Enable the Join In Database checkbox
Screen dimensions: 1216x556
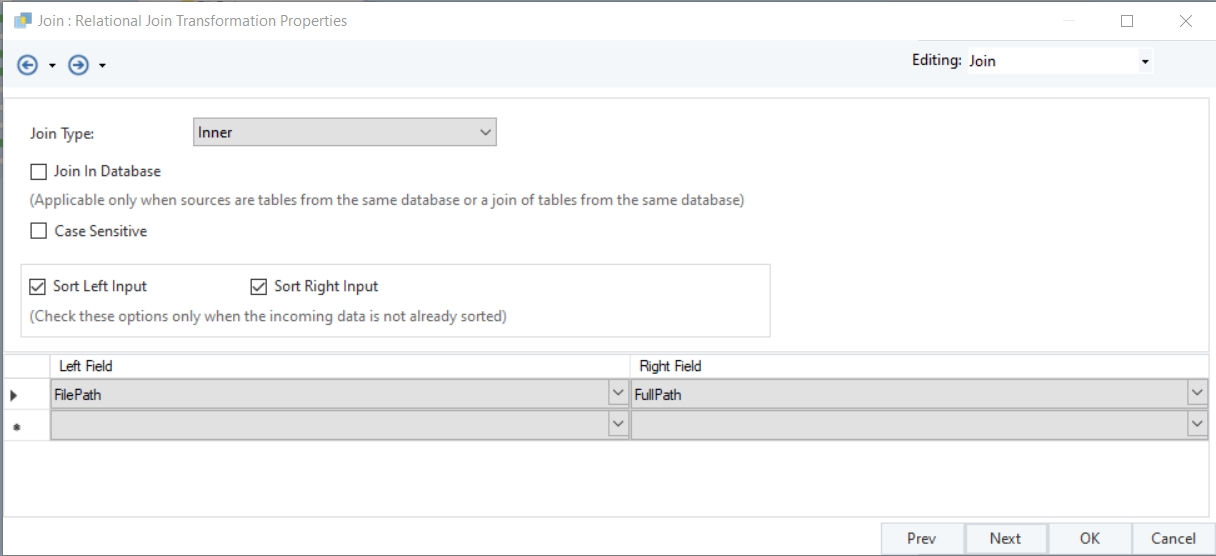[x=39, y=171]
